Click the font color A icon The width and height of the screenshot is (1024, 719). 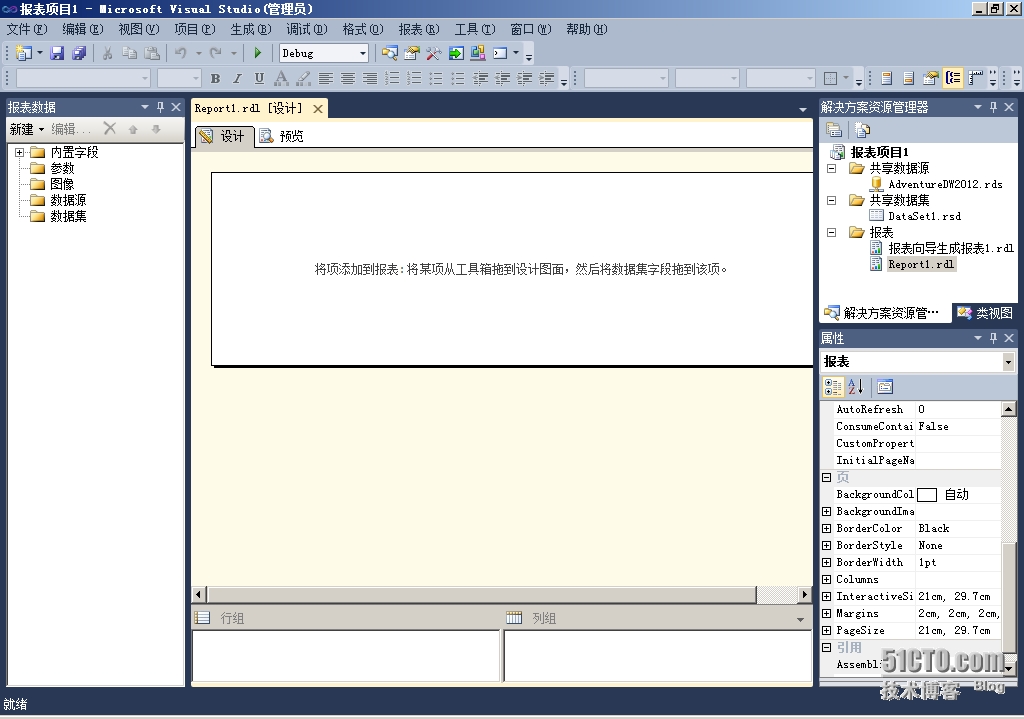[281, 79]
